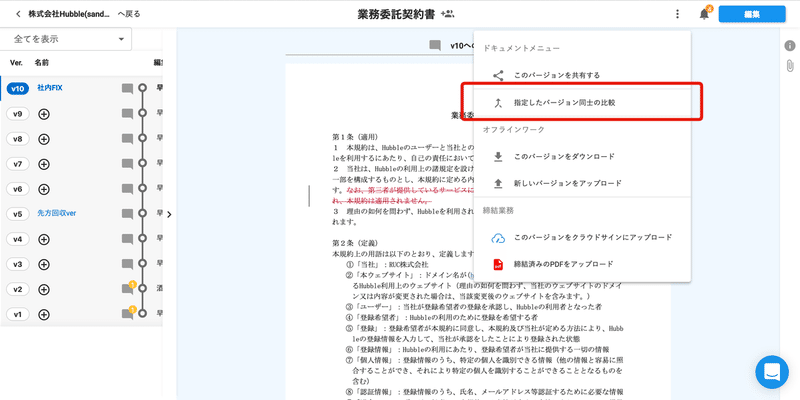Add a name to version v8
800x400 pixels.
tap(44, 139)
